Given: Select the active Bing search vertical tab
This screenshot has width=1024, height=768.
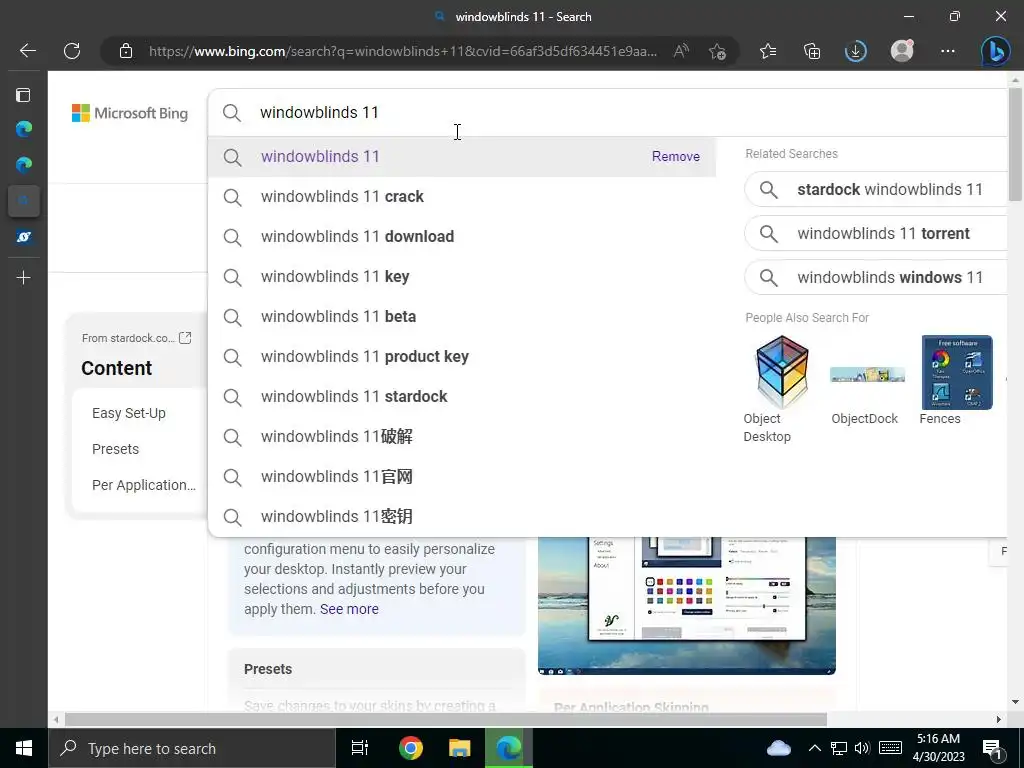Looking at the screenshot, I should (24, 201).
